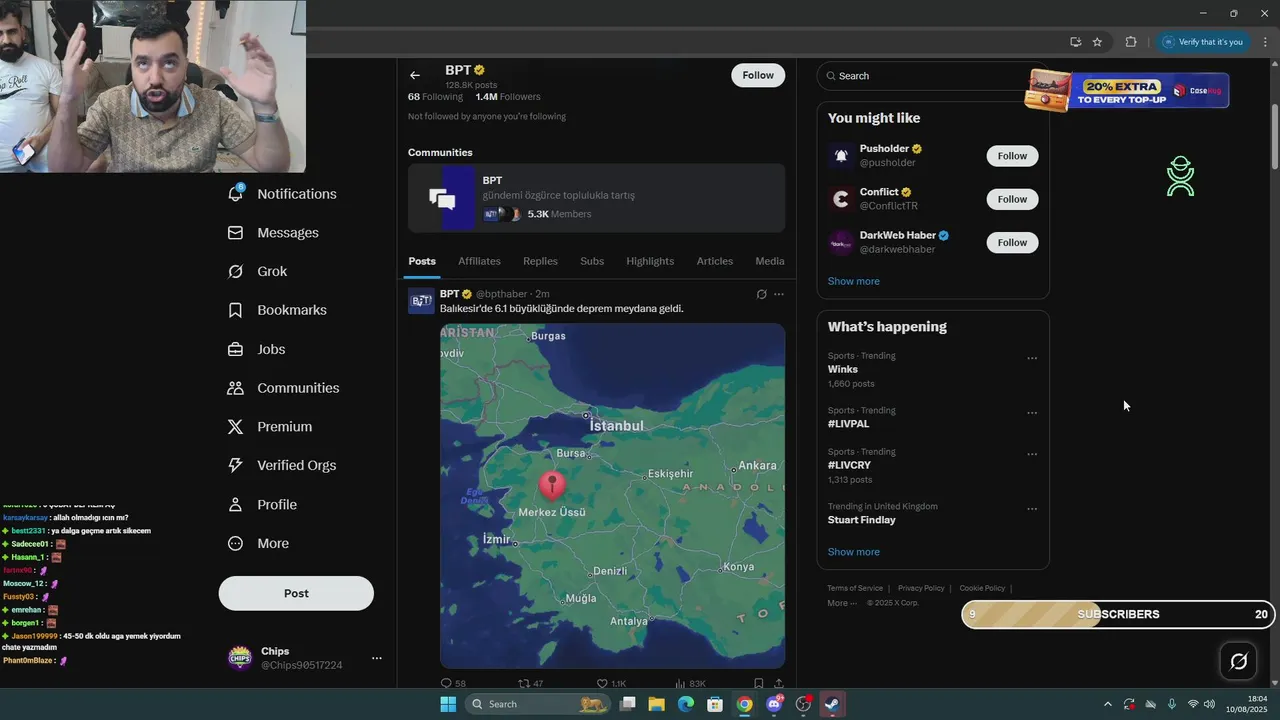The width and height of the screenshot is (1280, 720).
Task: Click the Grok explain icon on BPT post
Action: click(x=761, y=294)
